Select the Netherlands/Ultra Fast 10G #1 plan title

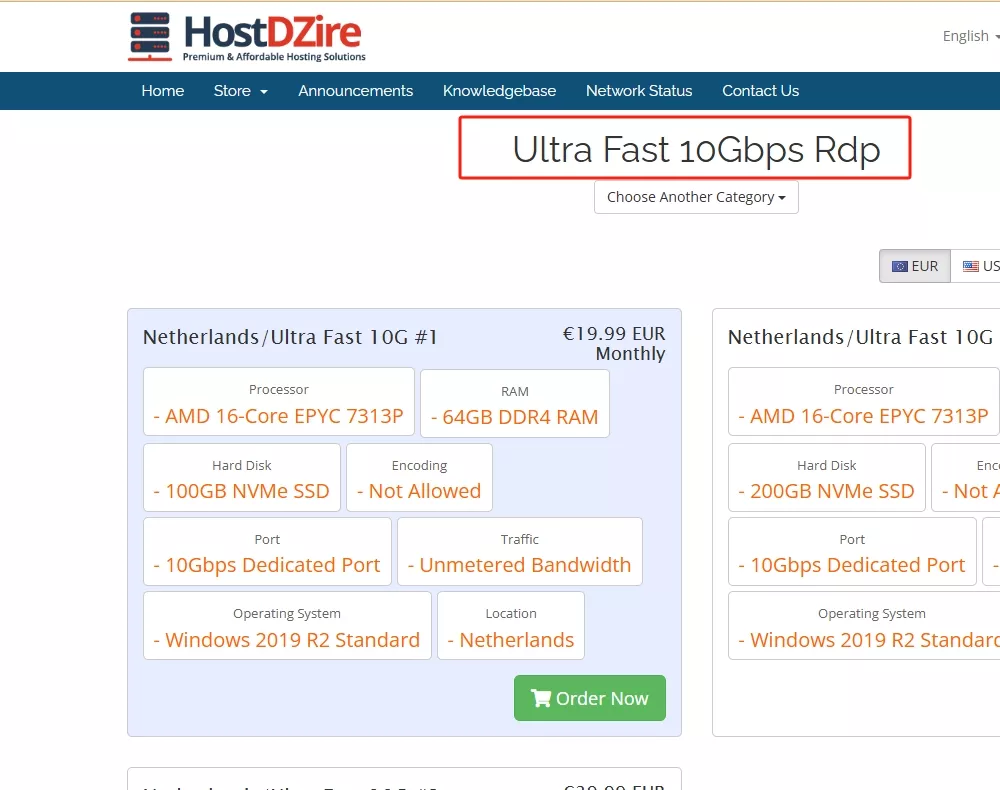[x=290, y=337]
